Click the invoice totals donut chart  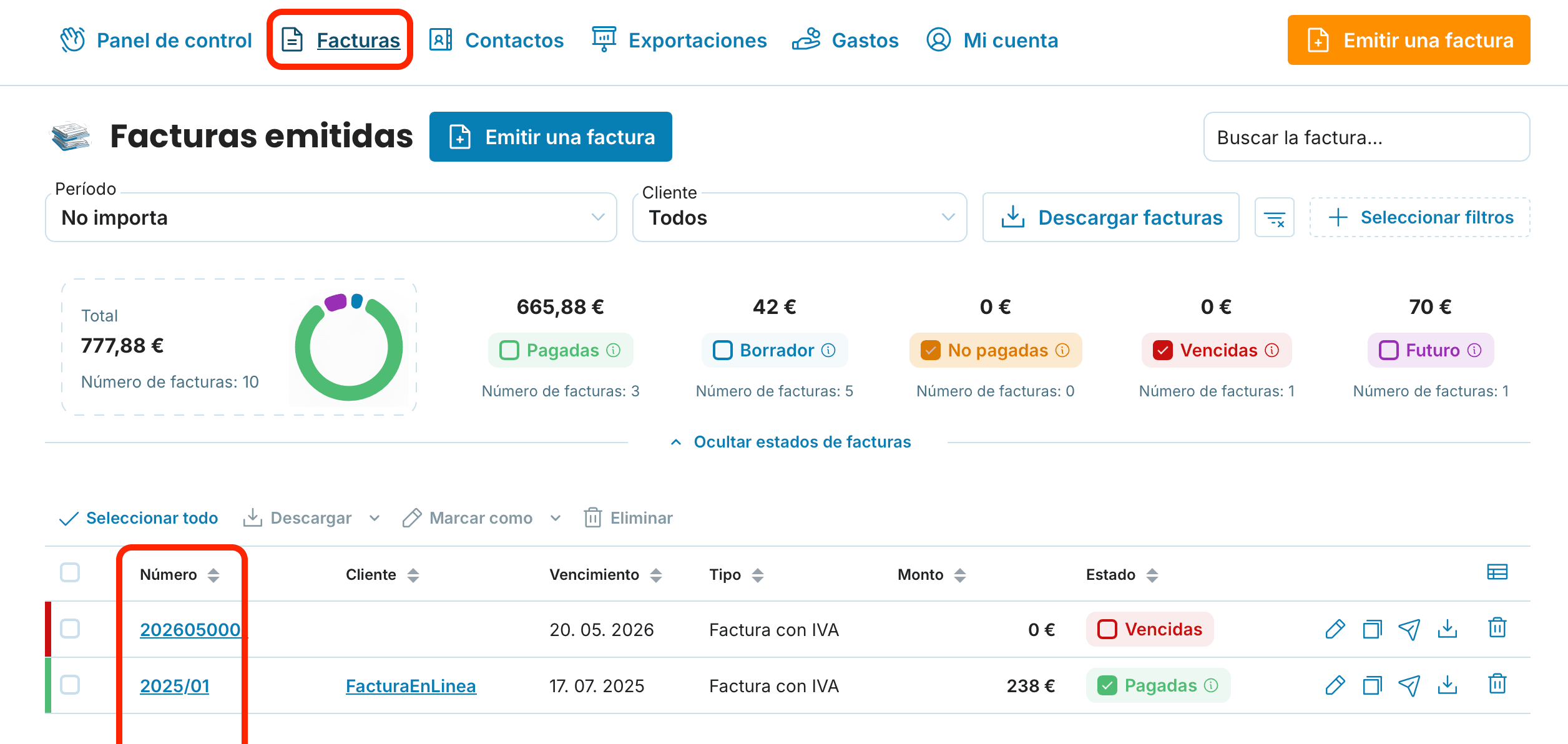(349, 346)
